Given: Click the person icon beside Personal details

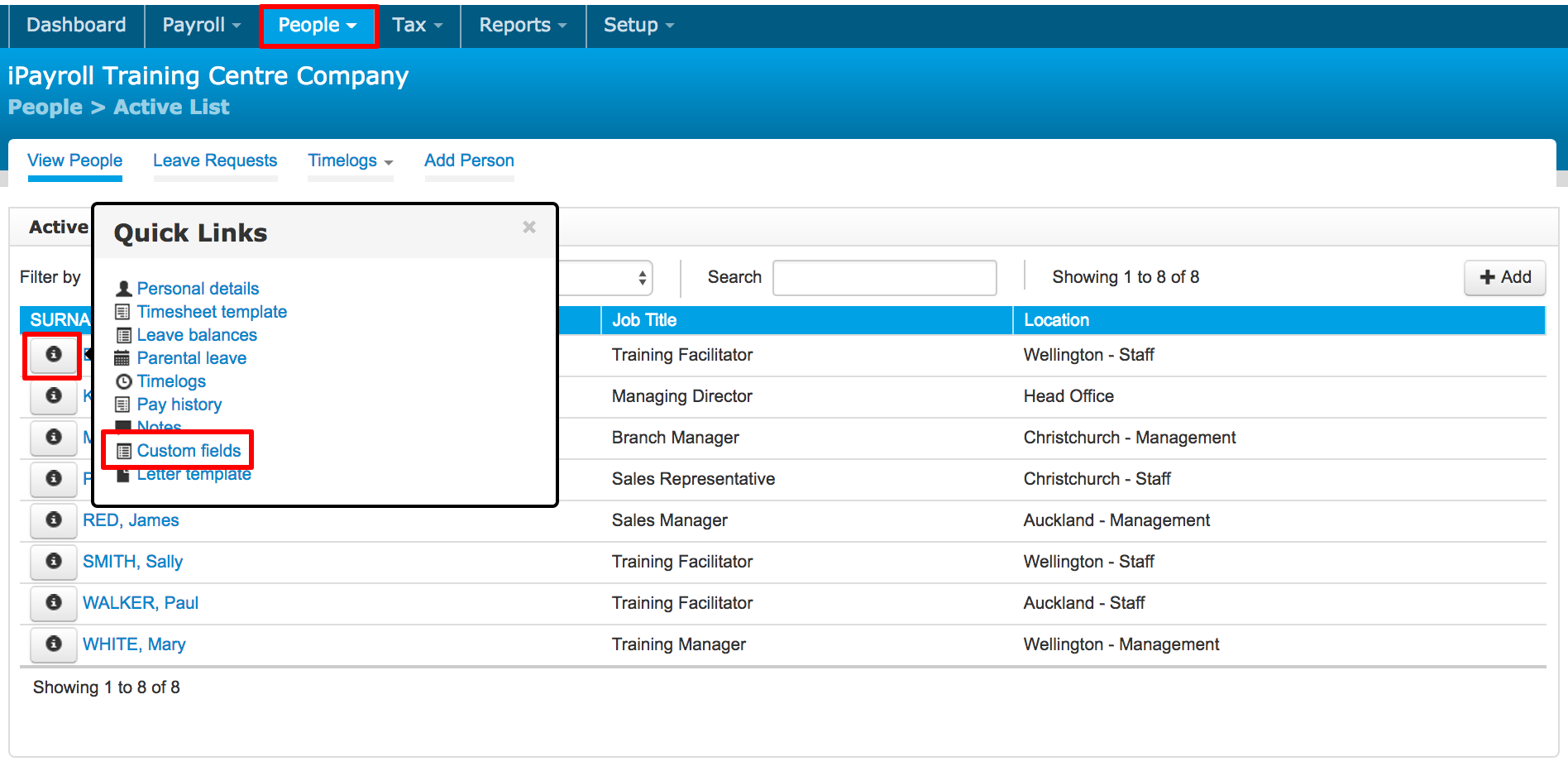Looking at the screenshot, I should click(124, 289).
